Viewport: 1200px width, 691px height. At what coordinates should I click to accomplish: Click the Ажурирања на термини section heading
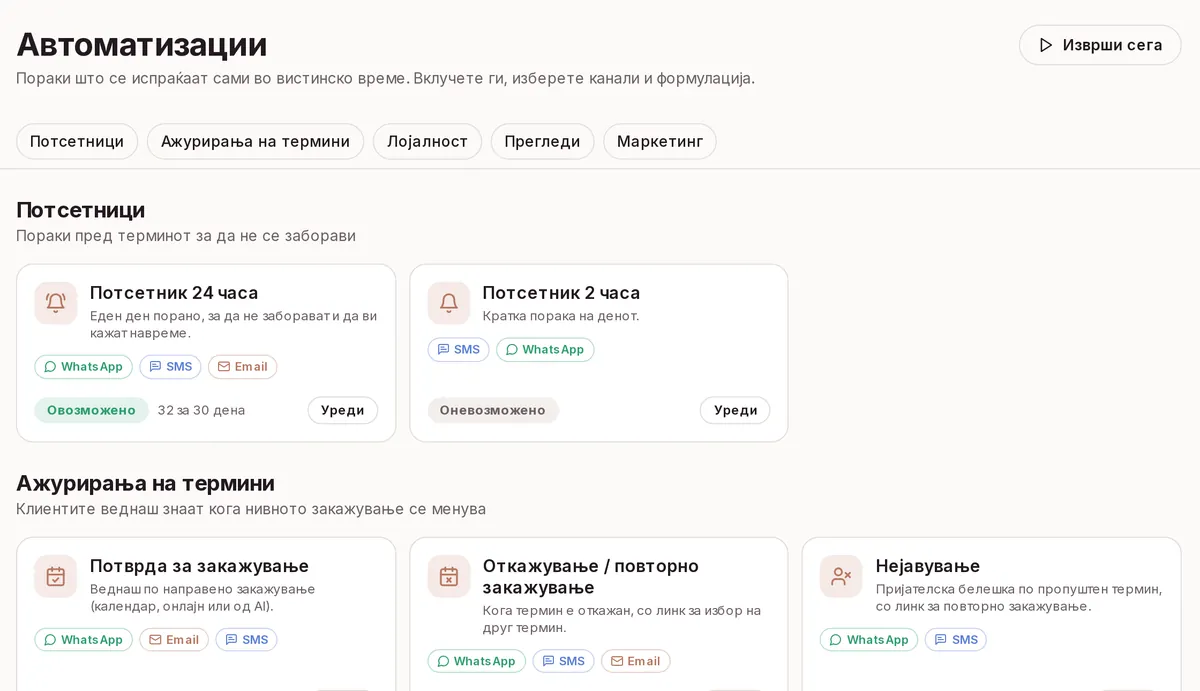[x=145, y=483]
